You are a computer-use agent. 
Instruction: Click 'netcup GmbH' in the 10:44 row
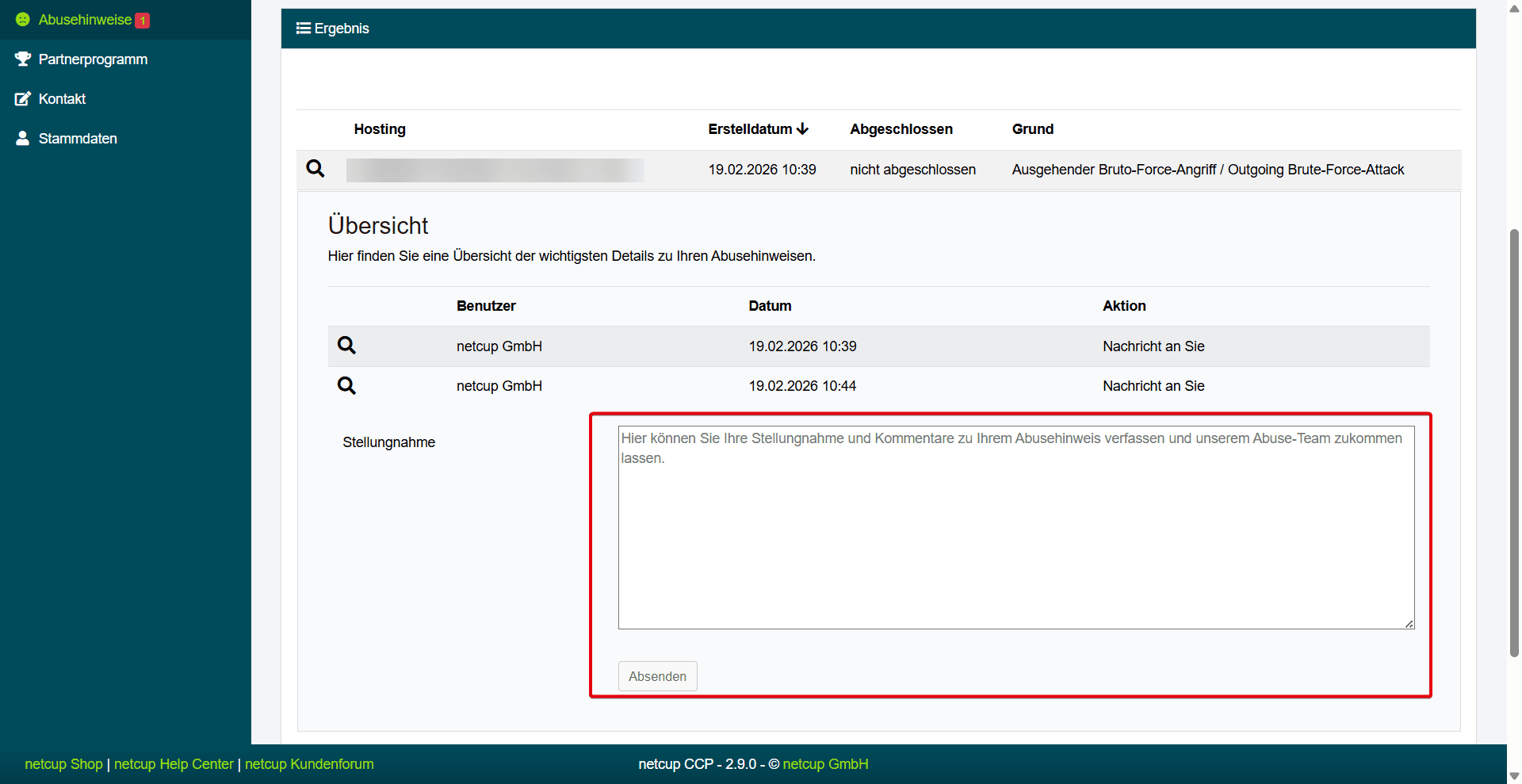[x=499, y=386]
